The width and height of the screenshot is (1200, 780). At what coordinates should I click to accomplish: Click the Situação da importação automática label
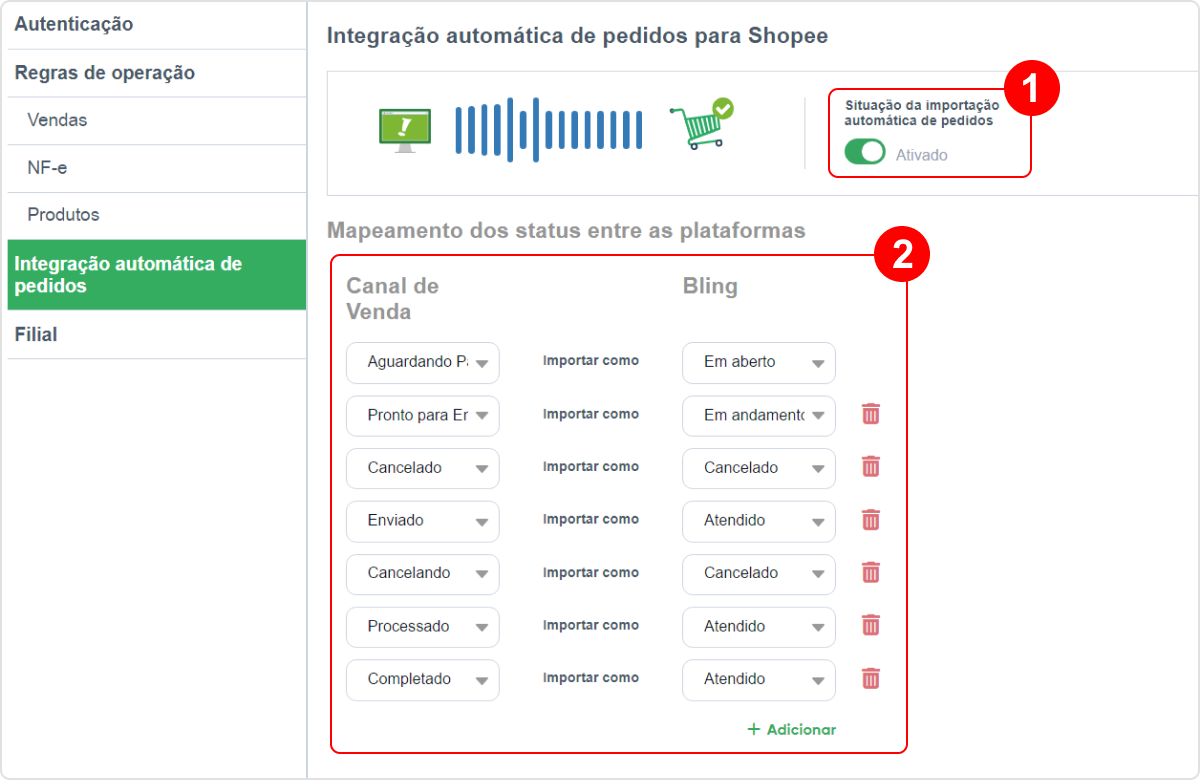(922, 112)
